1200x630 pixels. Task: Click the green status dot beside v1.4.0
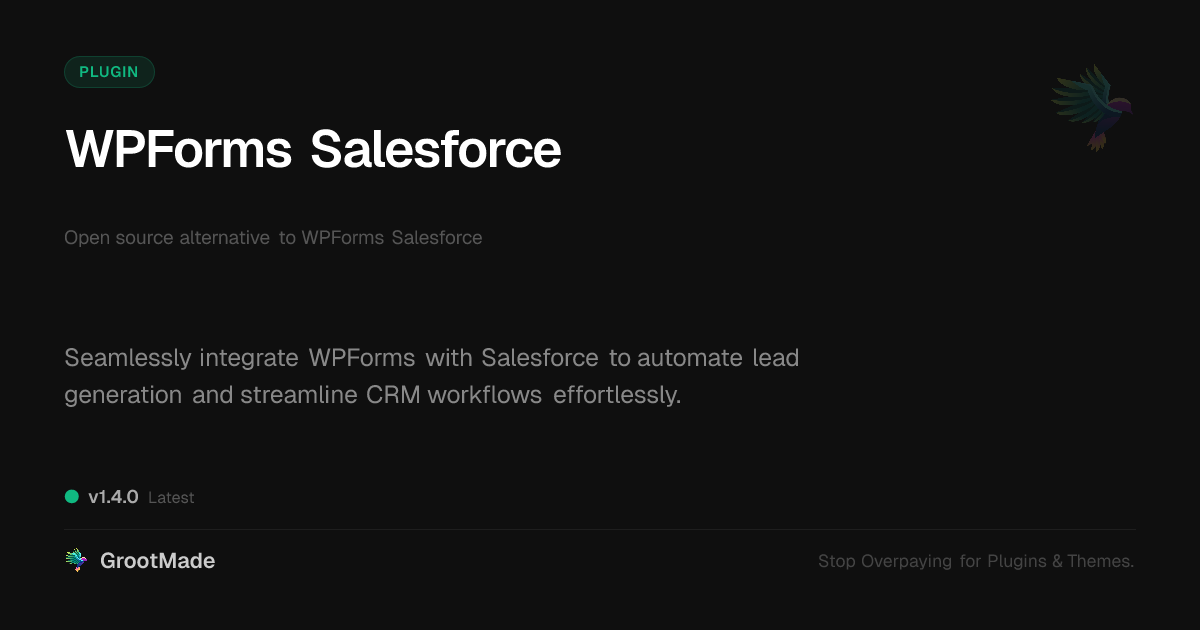72,496
